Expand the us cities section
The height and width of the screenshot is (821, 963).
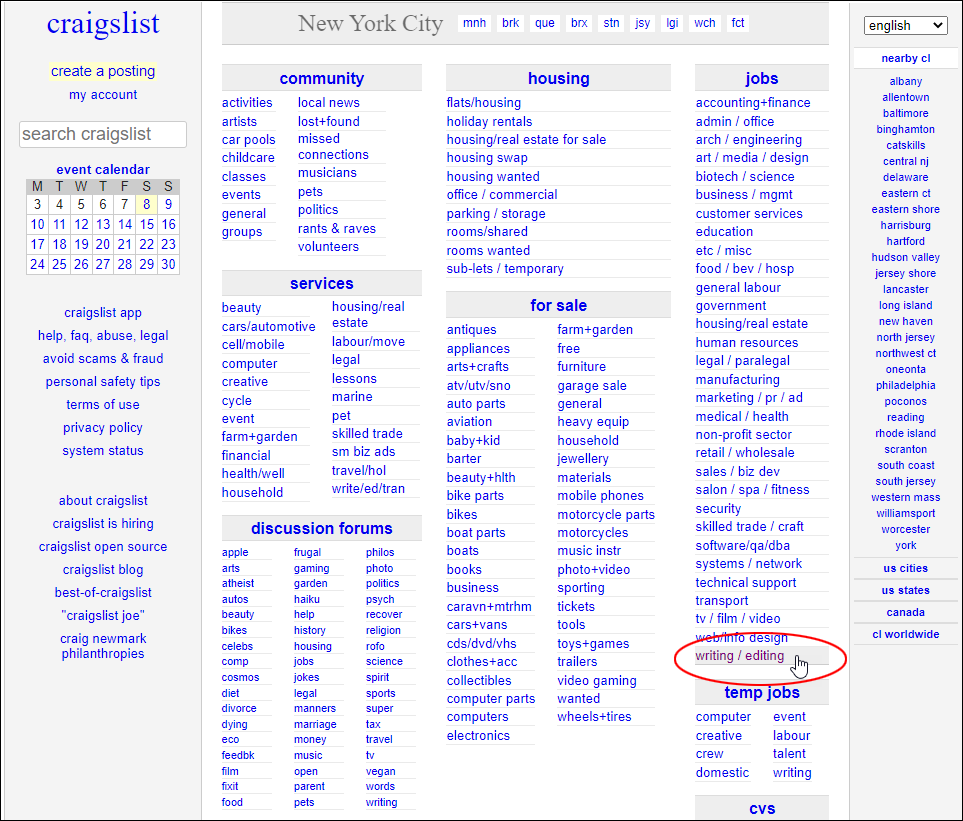point(905,568)
